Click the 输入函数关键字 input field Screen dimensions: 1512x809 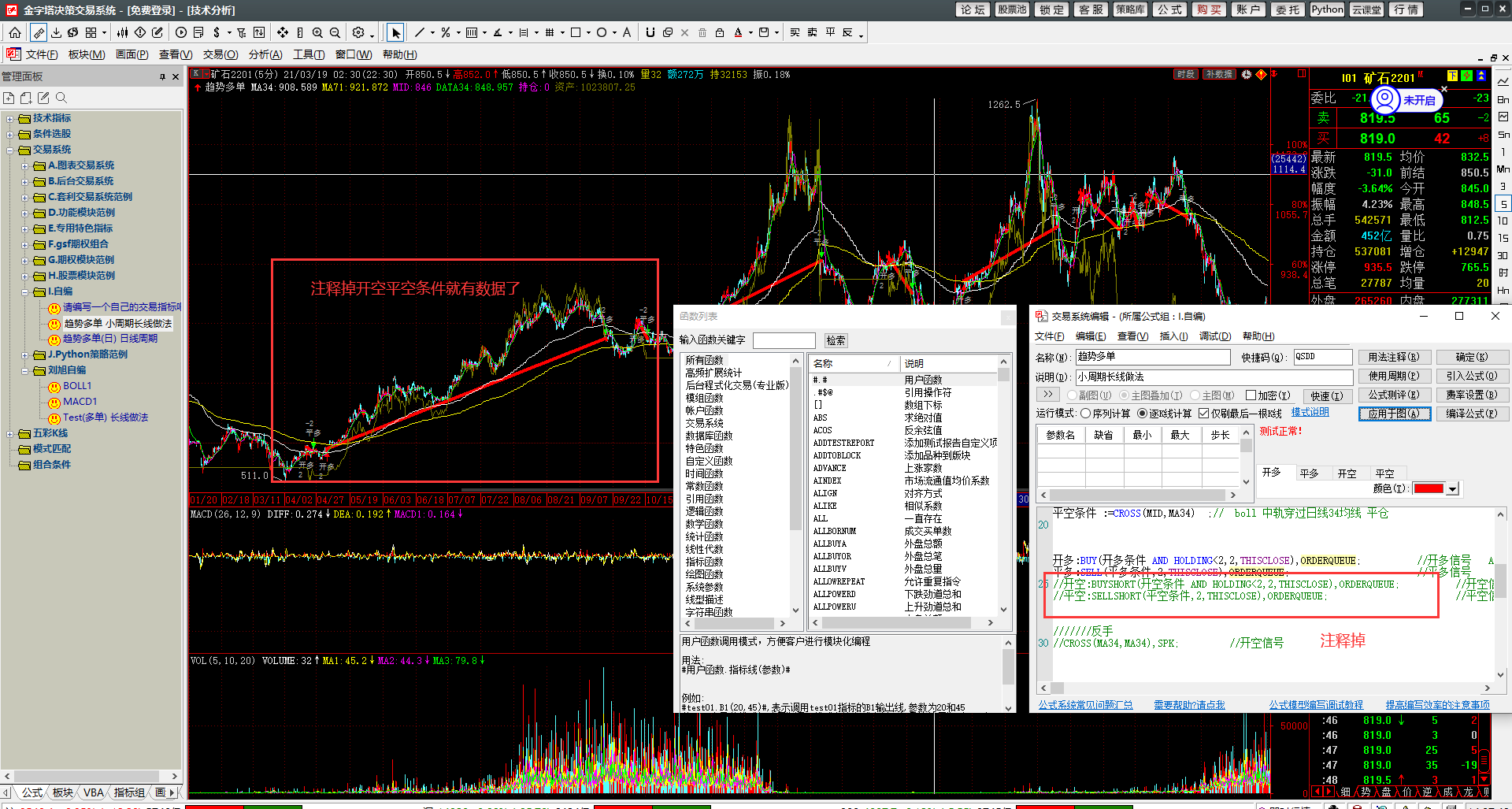(x=784, y=340)
